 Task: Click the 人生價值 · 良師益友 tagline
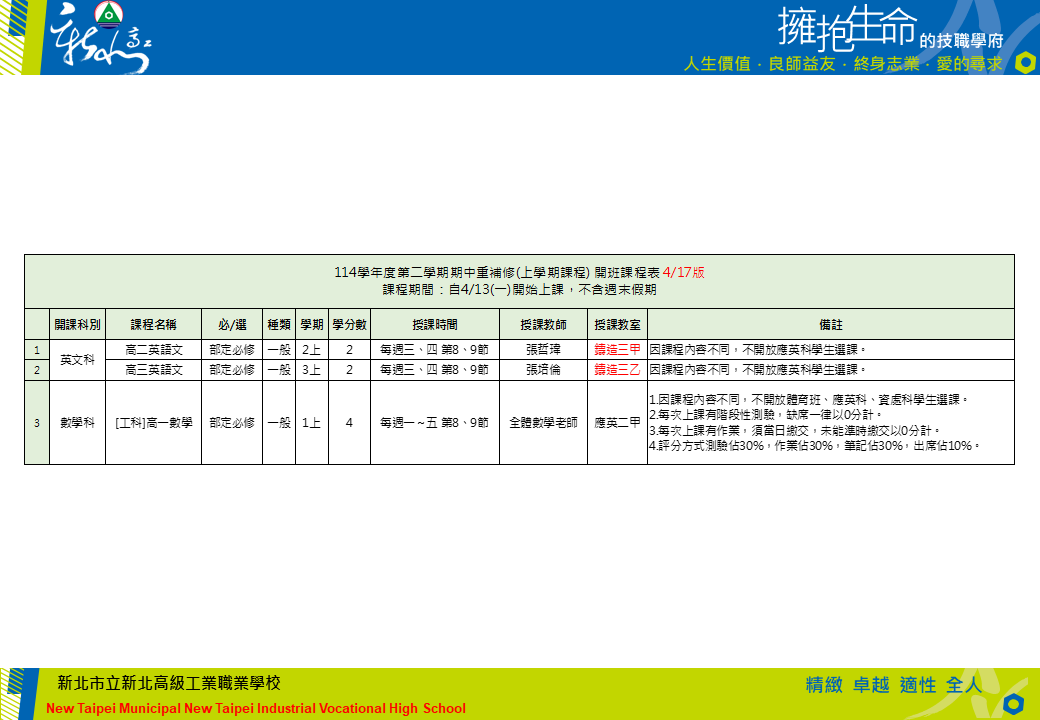coord(843,64)
